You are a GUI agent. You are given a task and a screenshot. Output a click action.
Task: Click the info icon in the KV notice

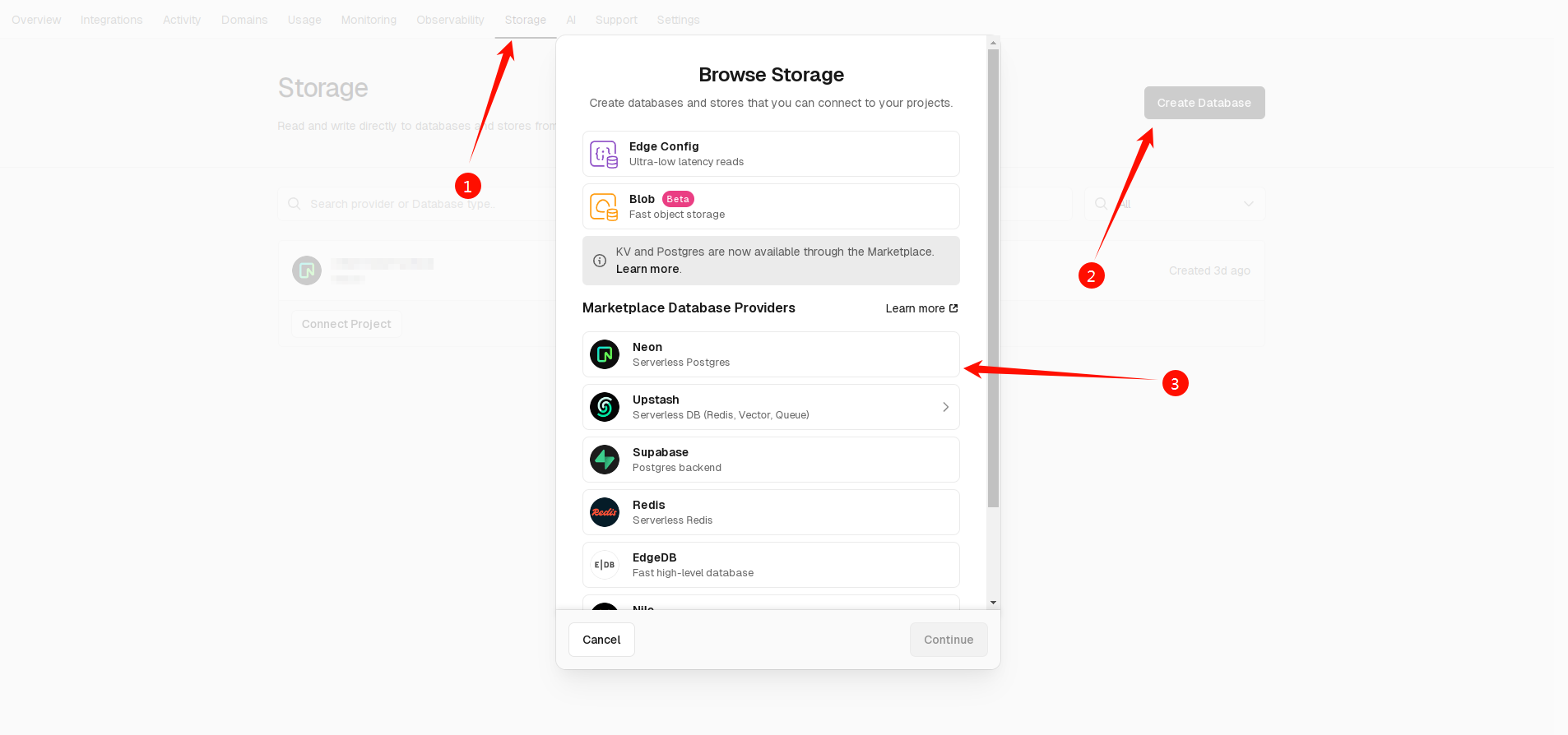600,261
